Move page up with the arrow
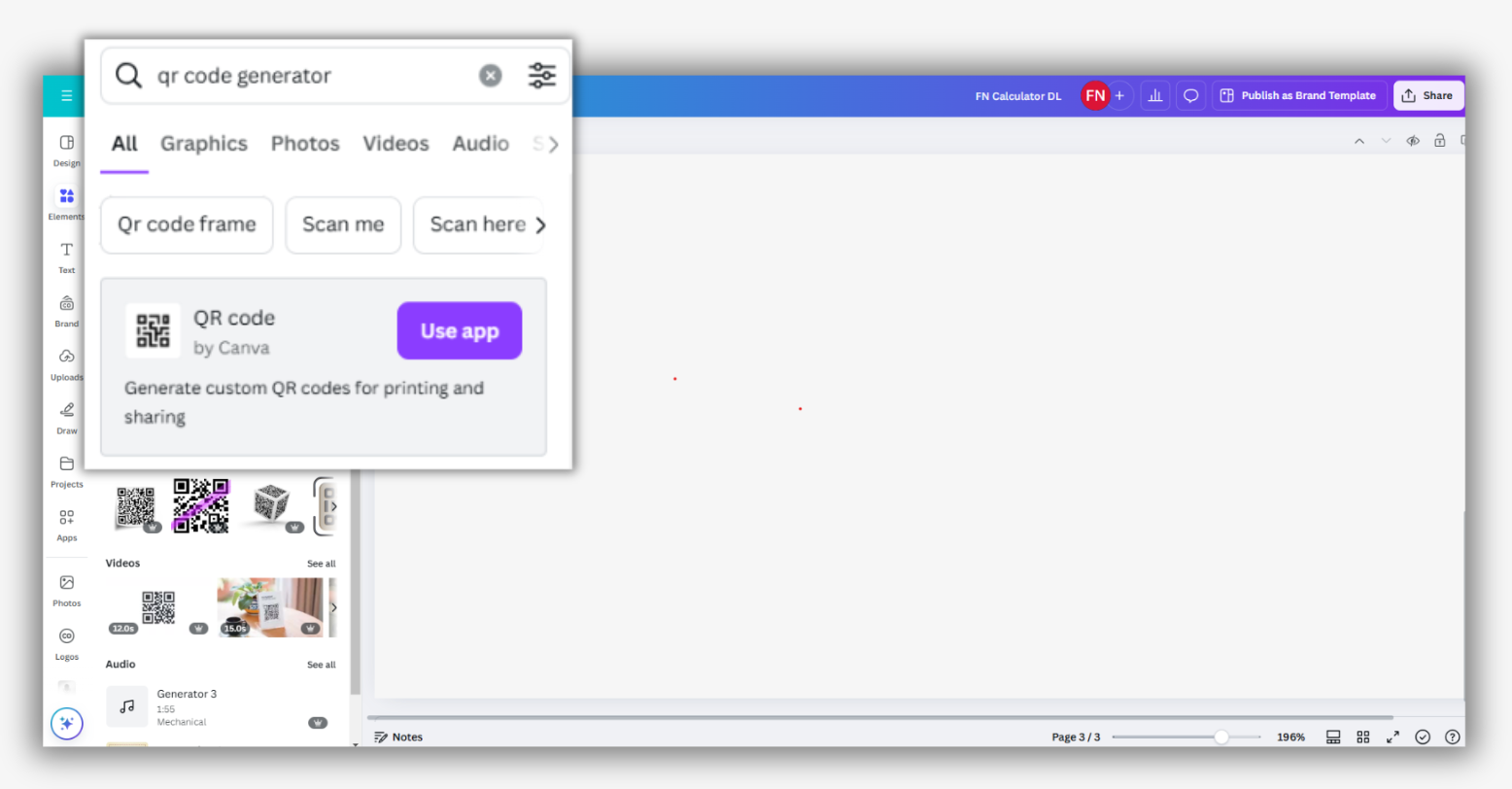The height and width of the screenshot is (789, 1512). click(1359, 141)
